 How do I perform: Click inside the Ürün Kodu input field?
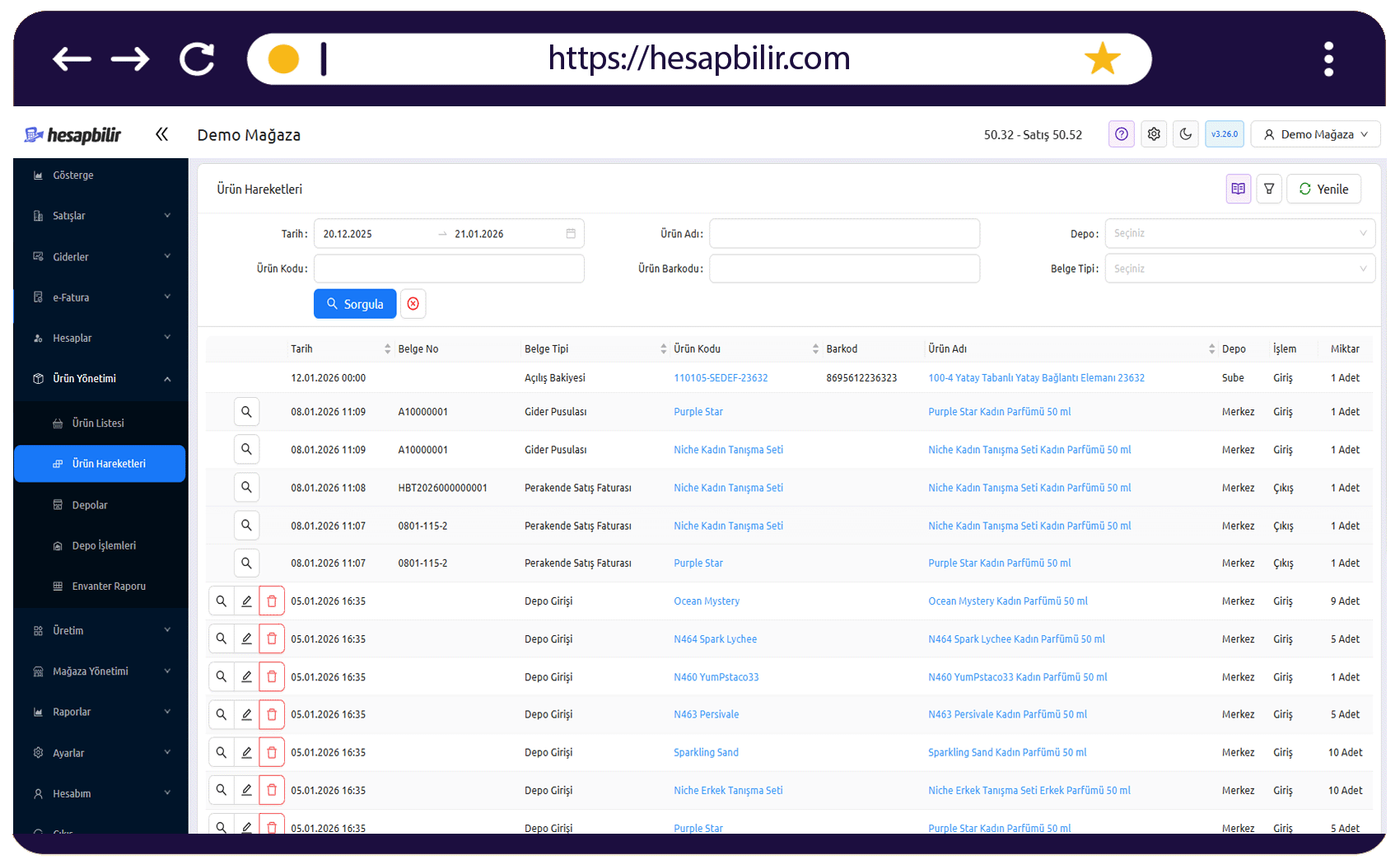coord(449,269)
